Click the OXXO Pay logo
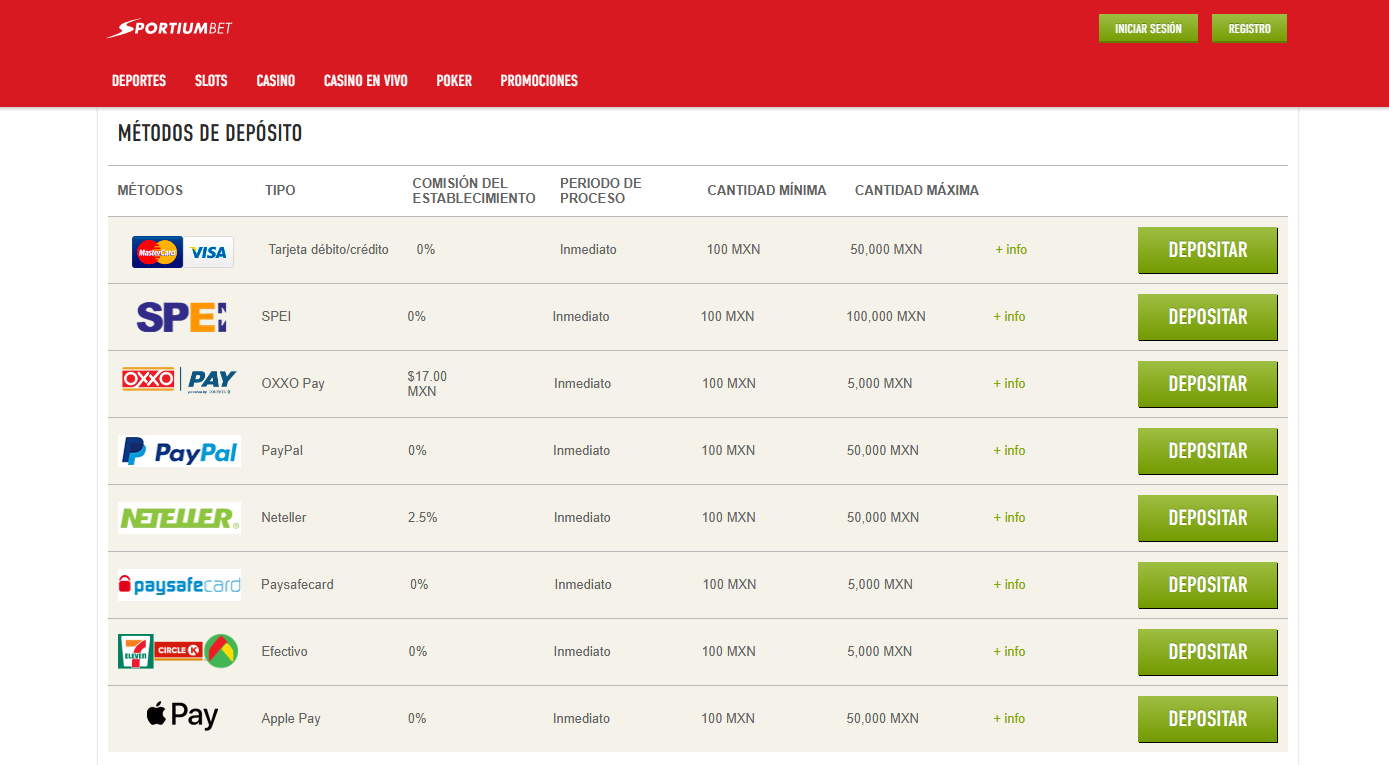This screenshot has width=1389, height=765. (x=178, y=383)
